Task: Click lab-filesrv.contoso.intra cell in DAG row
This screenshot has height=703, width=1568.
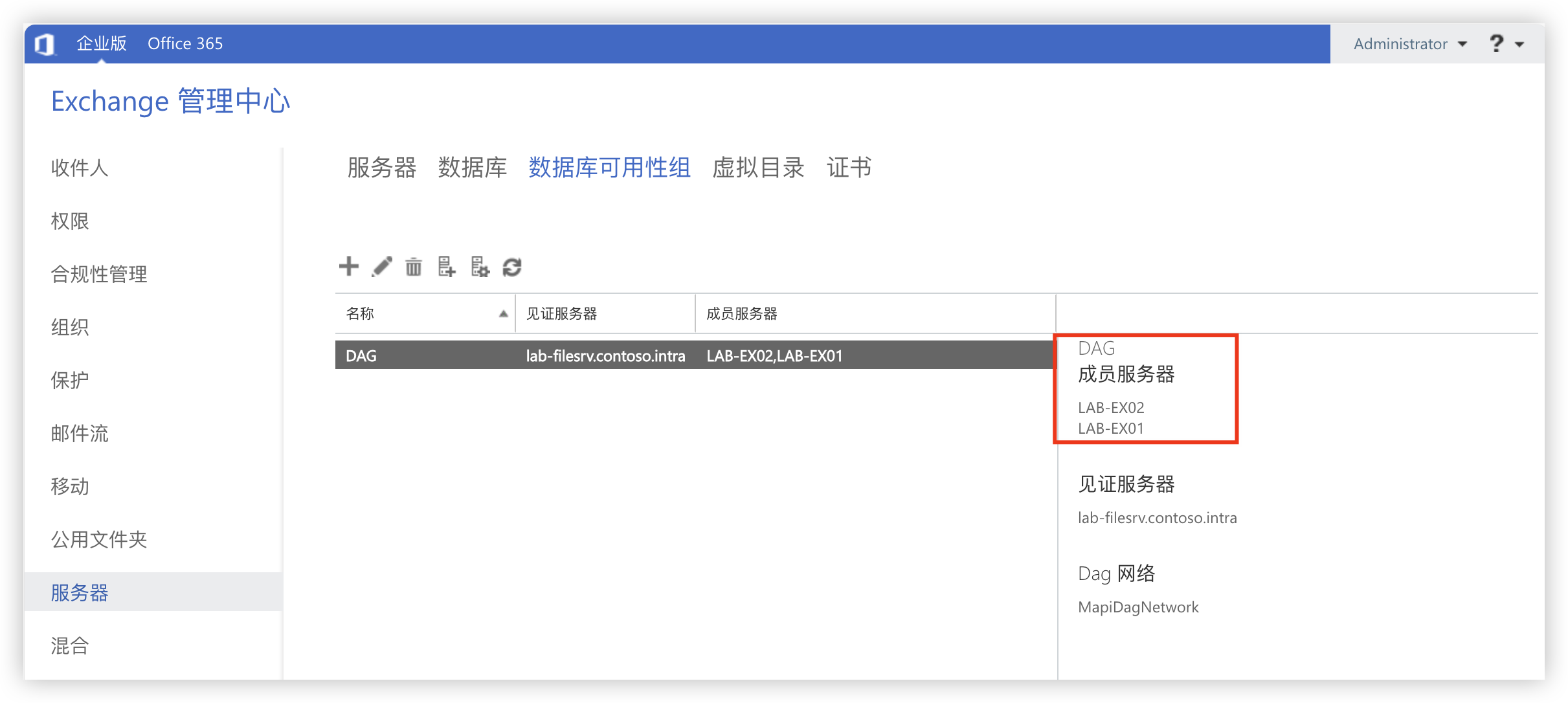Action: point(605,355)
